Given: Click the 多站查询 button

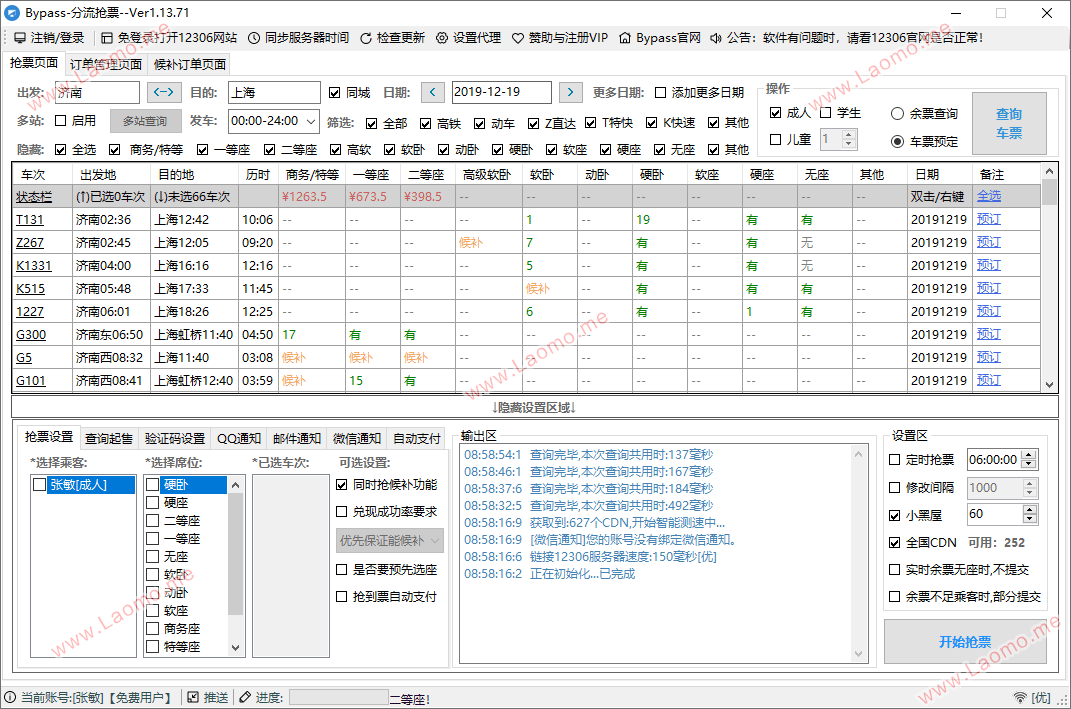Looking at the screenshot, I should coord(145,121).
